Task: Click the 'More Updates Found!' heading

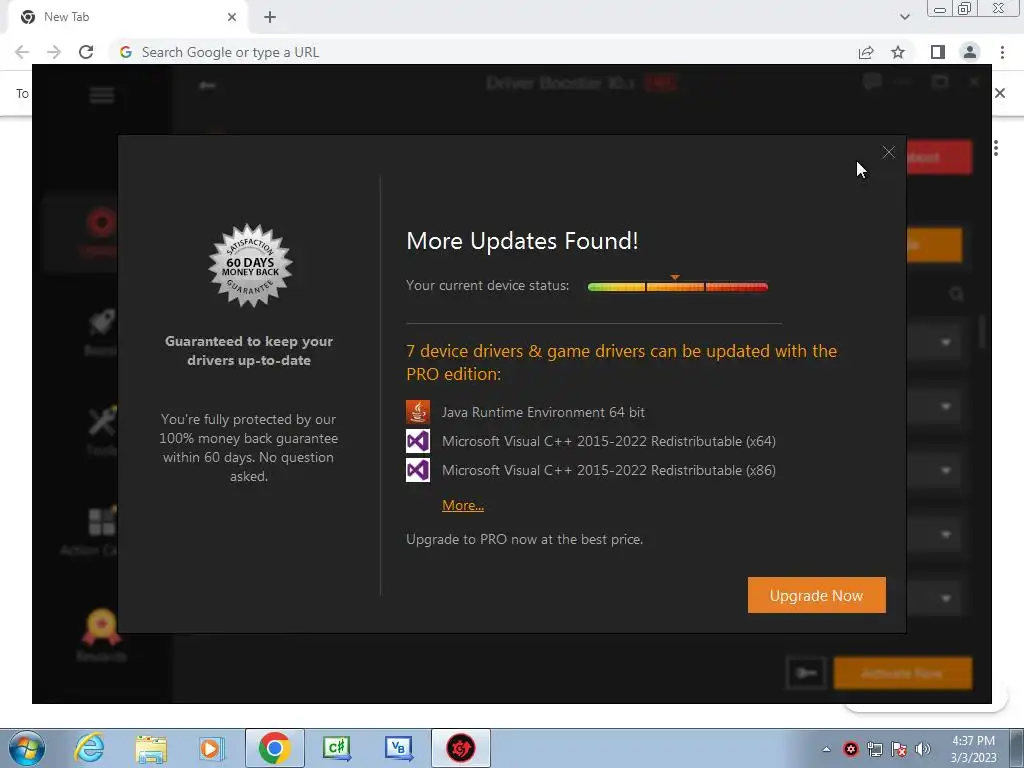Action: (x=522, y=241)
